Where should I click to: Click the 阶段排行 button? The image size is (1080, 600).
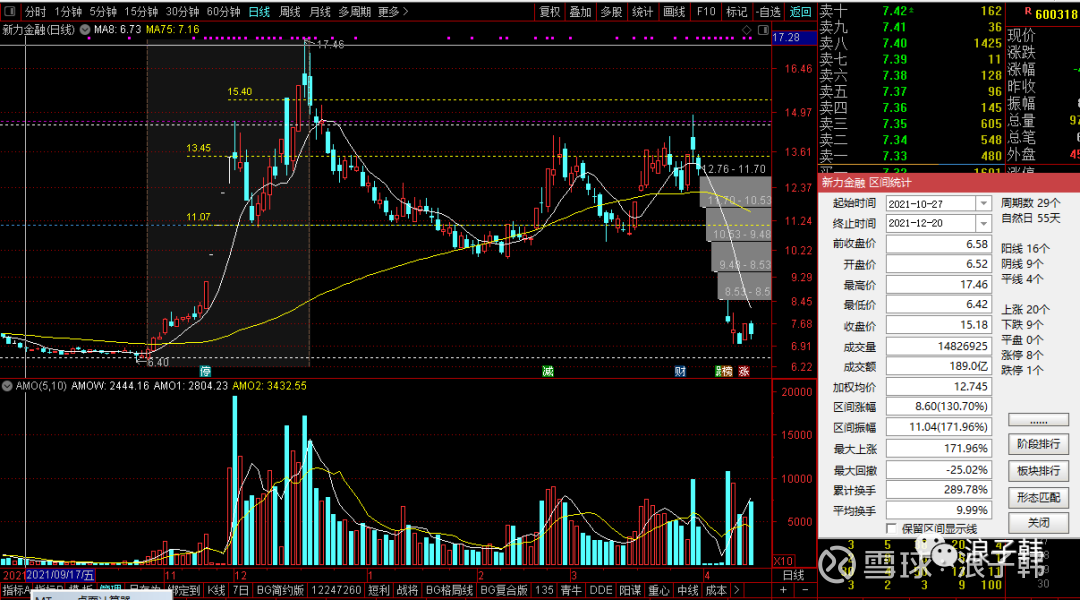1038,444
